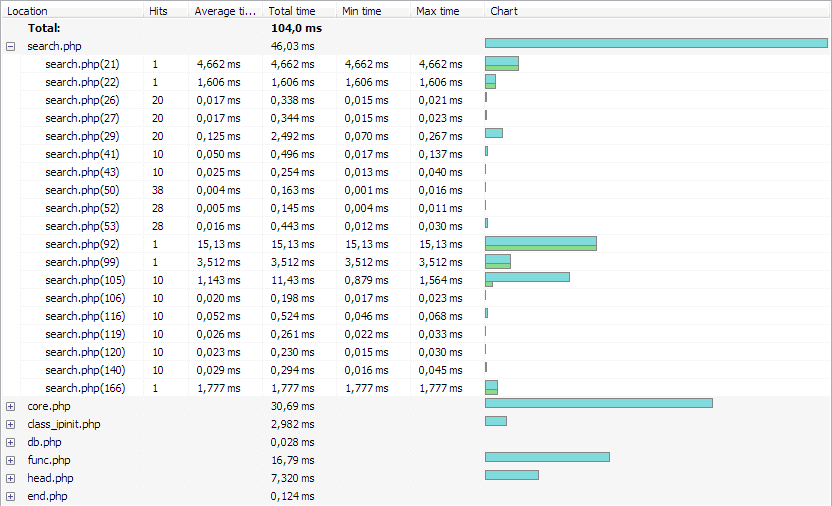Sort by Min time column header
832x506 pixels.
(x=373, y=11)
